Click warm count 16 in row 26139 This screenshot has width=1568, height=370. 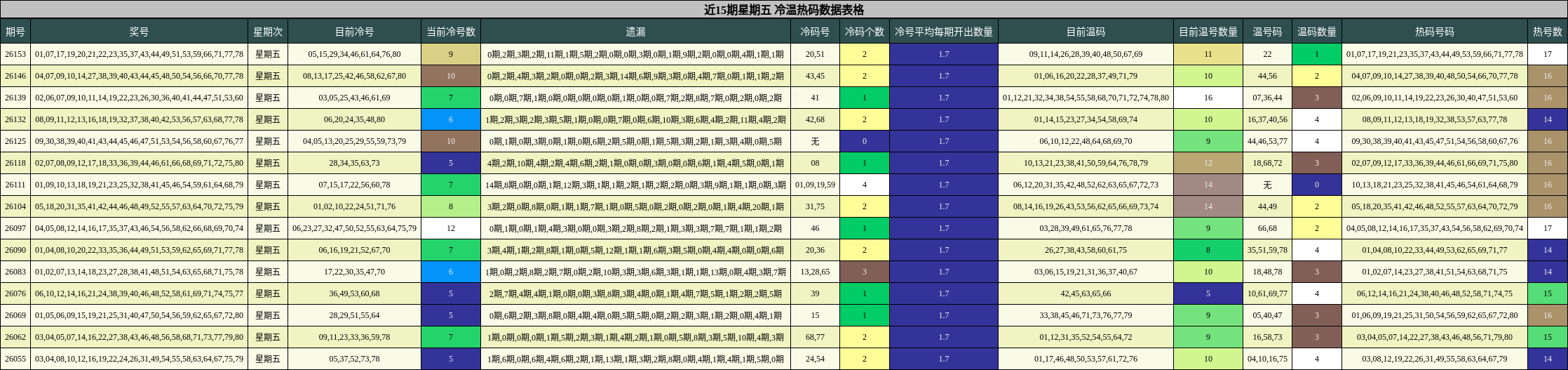(1208, 98)
